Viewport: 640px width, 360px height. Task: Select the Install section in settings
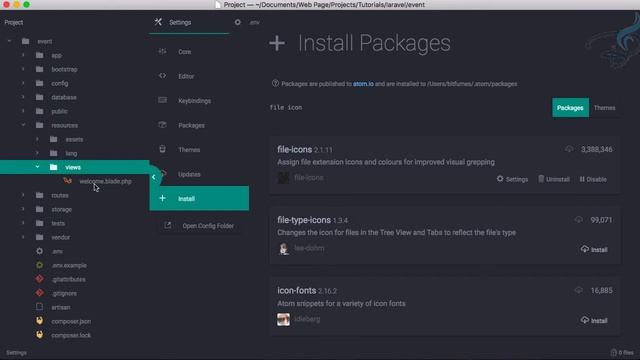click(199, 198)
